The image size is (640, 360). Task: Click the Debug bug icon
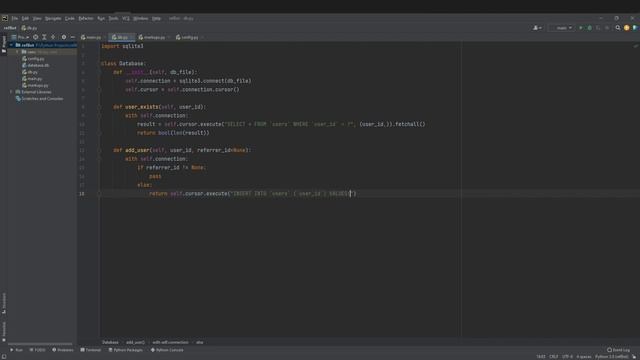click(589, 28)
